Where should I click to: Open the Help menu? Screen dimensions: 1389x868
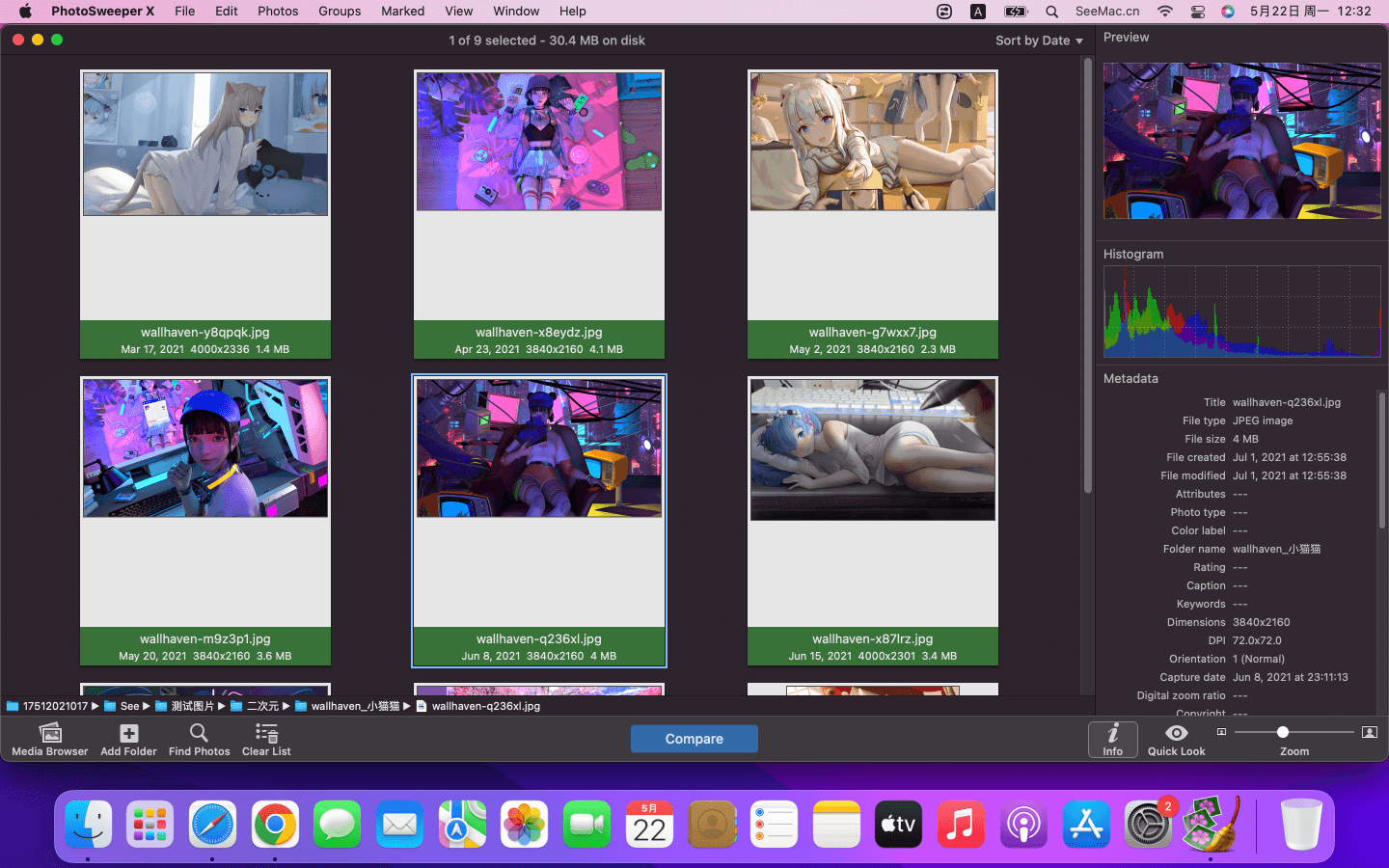(x=573, y=12)
